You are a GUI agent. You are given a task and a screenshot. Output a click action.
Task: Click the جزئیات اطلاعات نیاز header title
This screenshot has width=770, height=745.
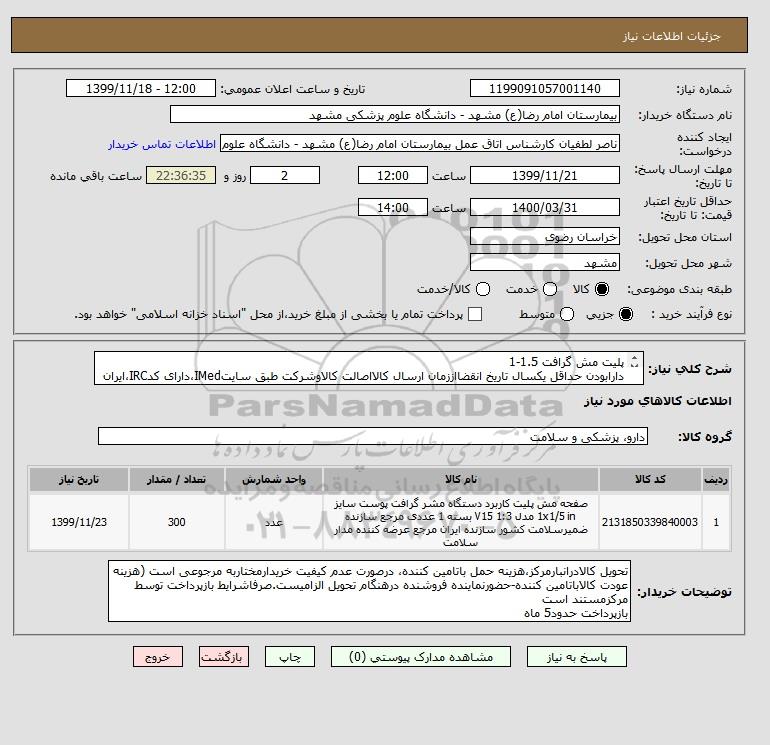click(671, 36)
